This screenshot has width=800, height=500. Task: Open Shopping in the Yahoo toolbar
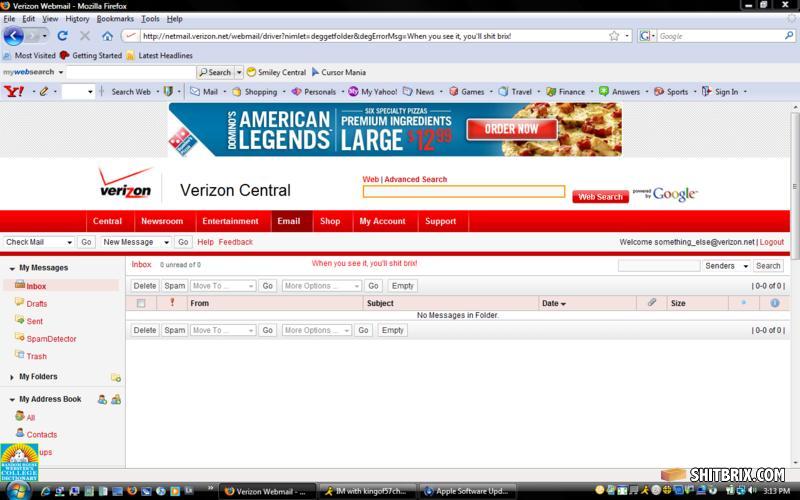[x=255, y=92]
